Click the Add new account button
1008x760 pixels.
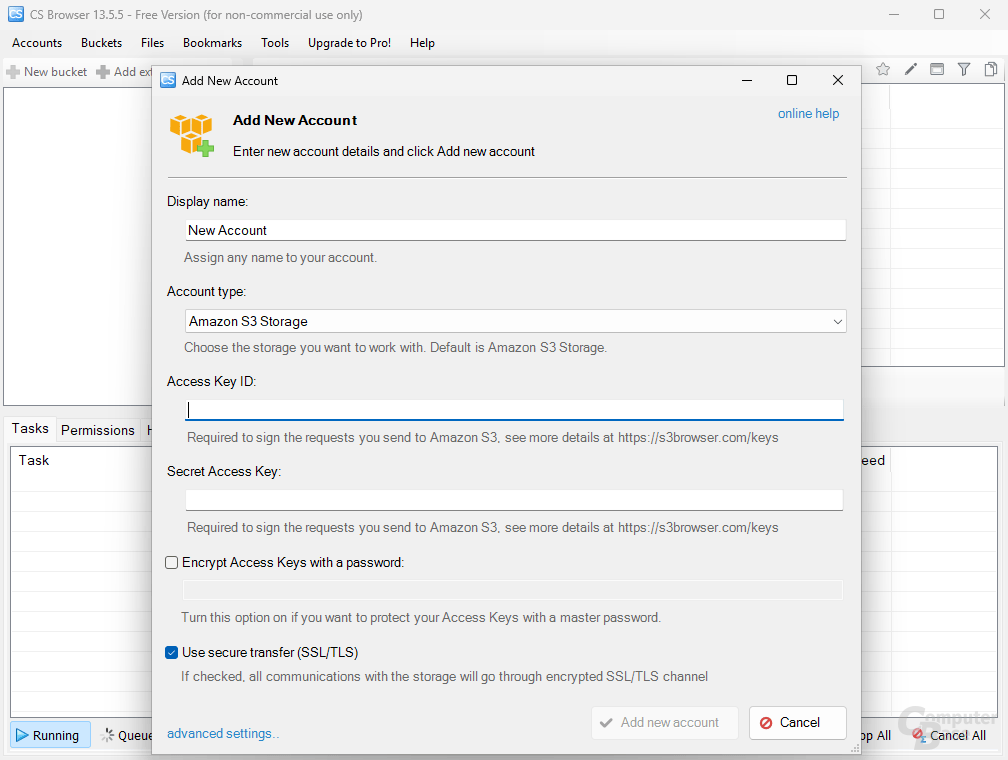pos(665,723)
